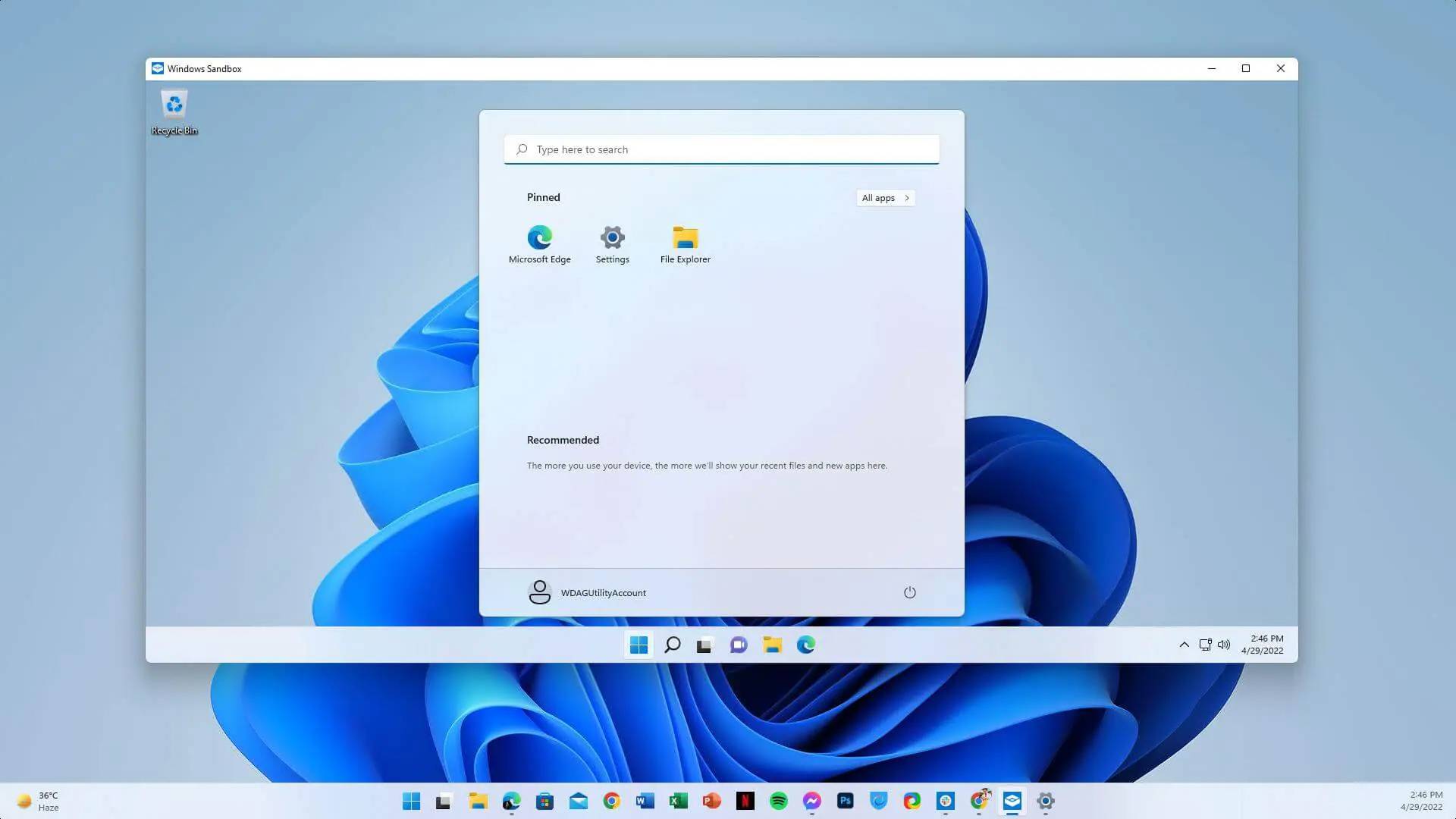
Task: Open Teams Chat from the sandbox taskbar
Action: (x=738, y=645)
